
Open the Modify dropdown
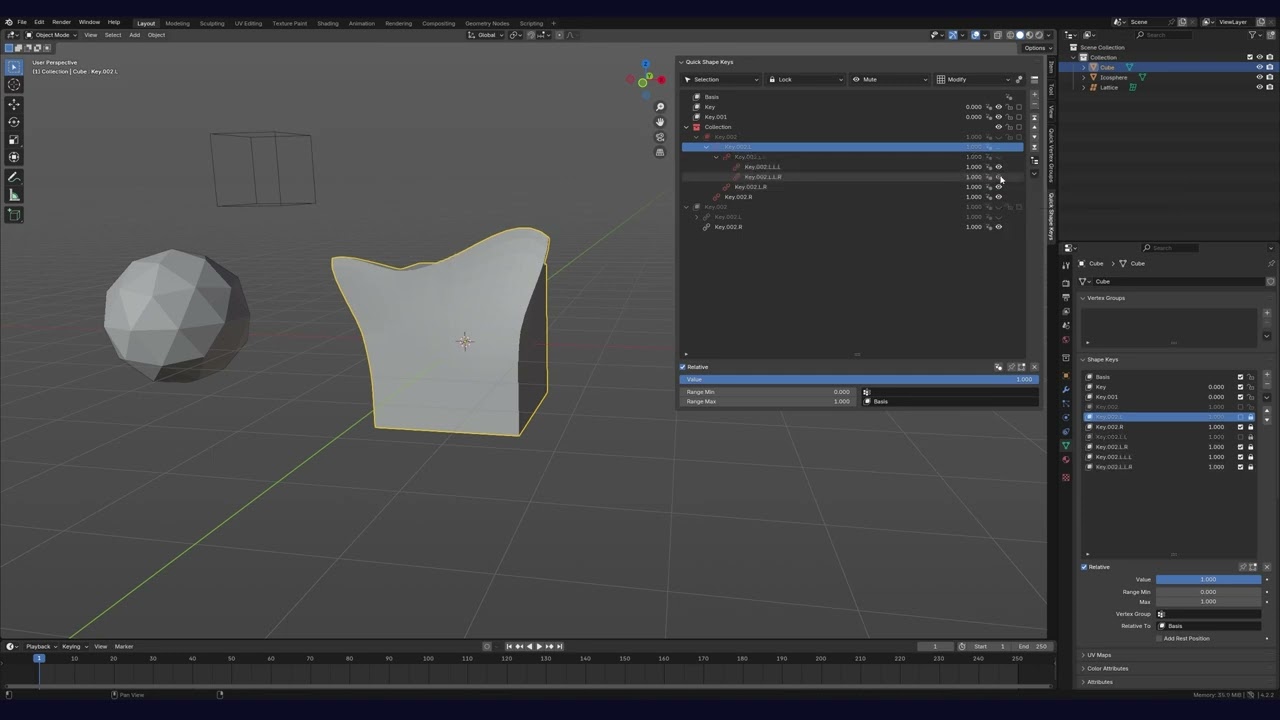click(x=973, y=79)
